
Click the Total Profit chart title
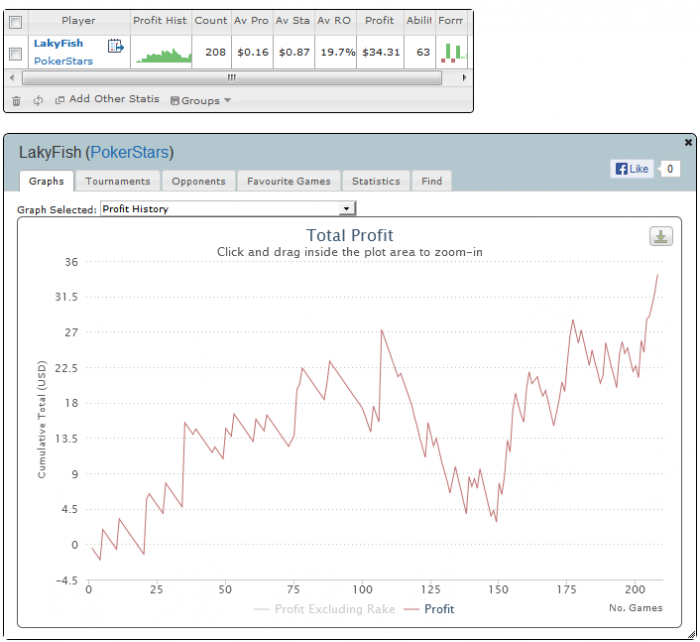click(x=350, y=235)
